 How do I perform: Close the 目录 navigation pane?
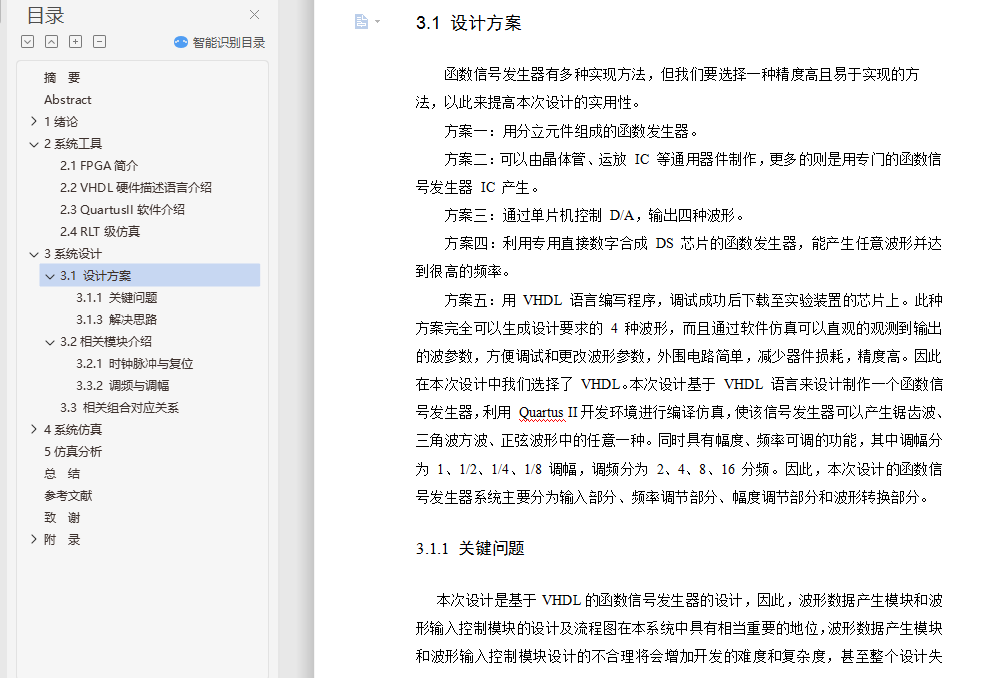pos(254,14)
